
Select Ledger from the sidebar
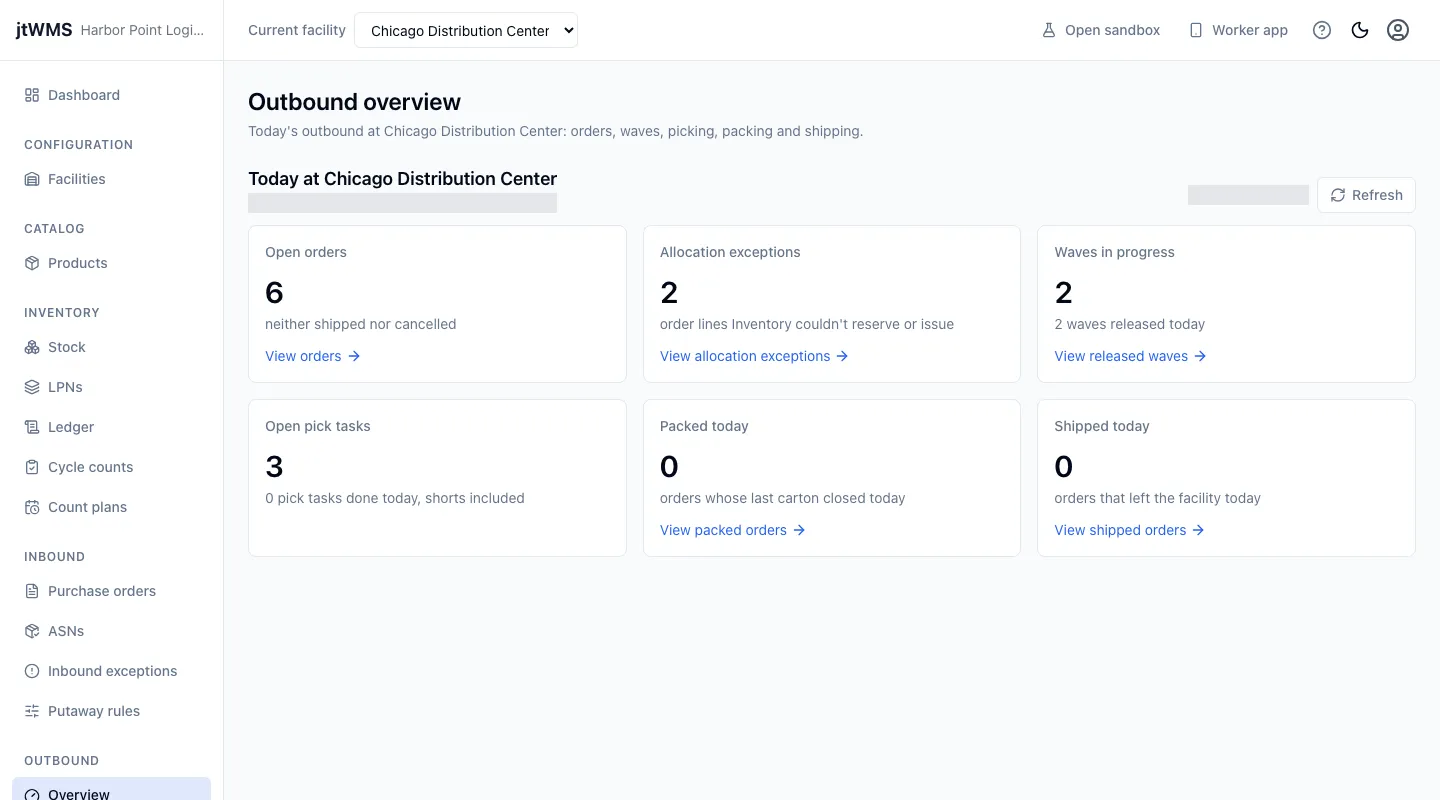(111, 427)
